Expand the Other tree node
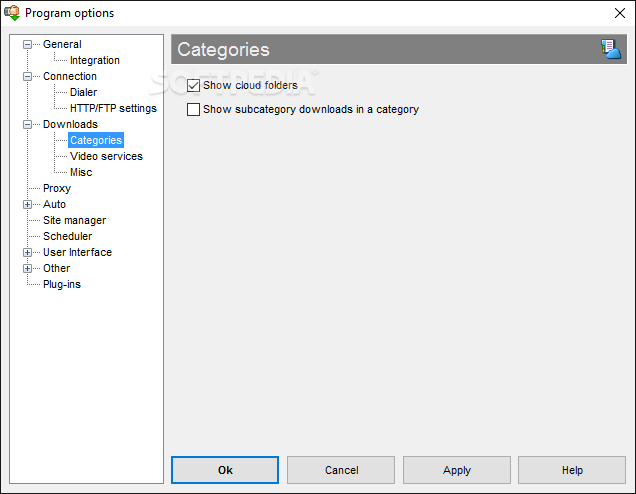 [27, 268]
